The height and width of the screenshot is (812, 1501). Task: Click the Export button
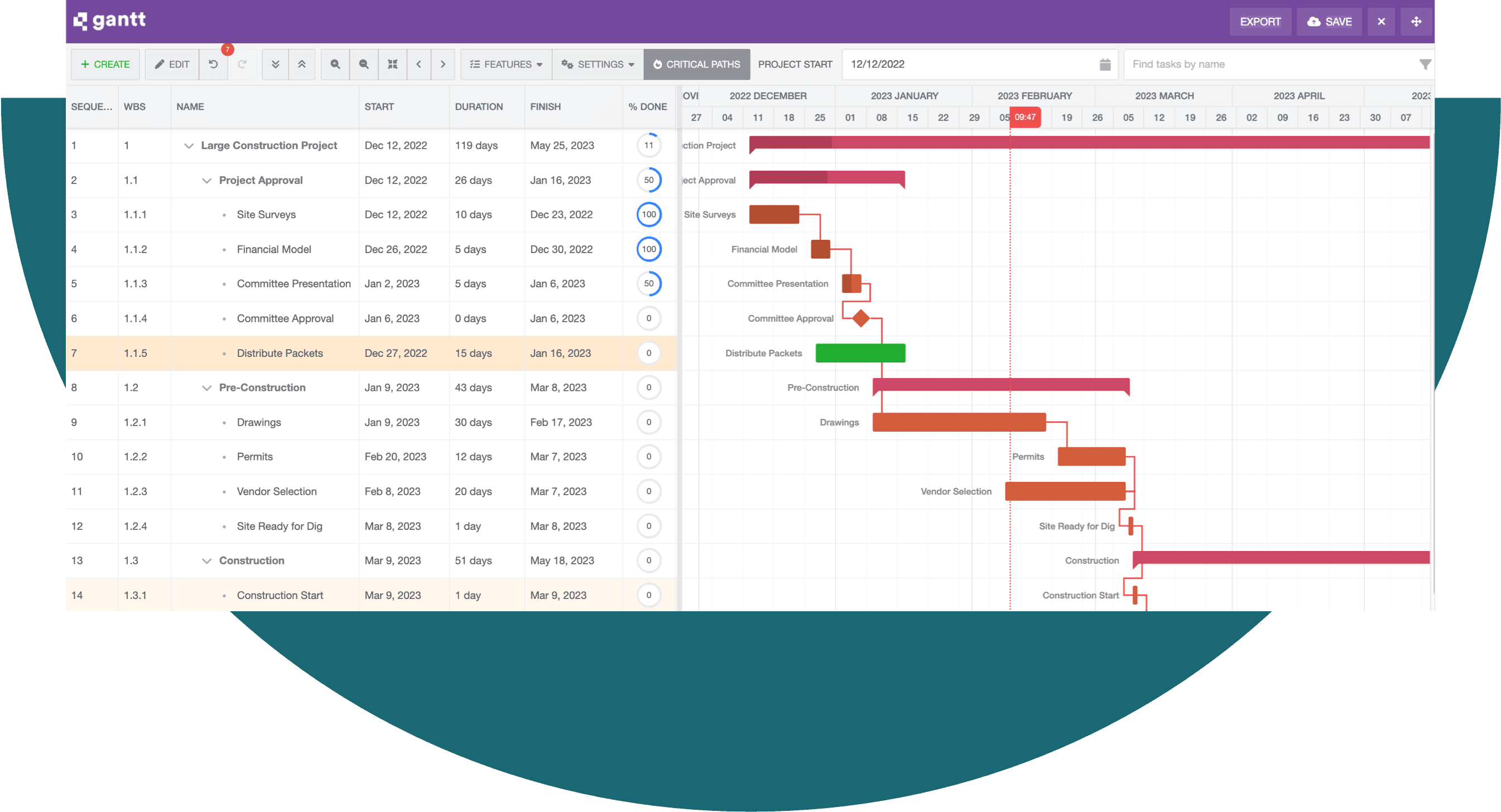(x=1261, y=22)
